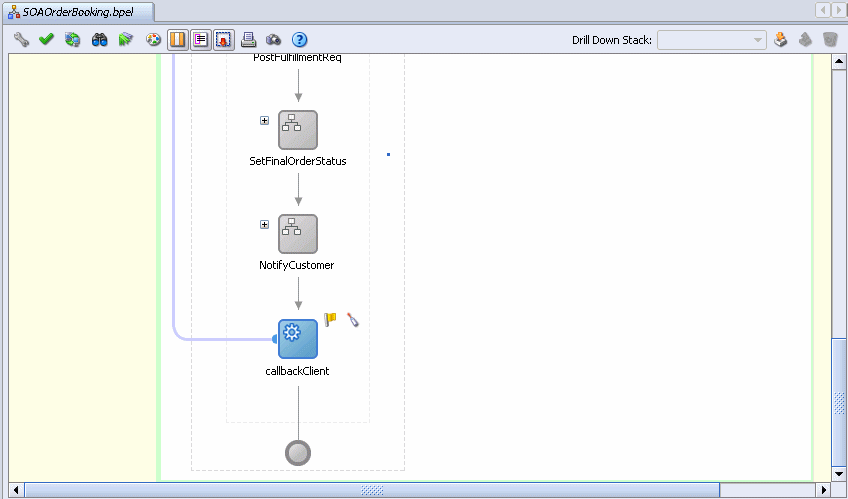Click the pencil icon next to callbackClient
This screenshot has width=848, height=499.
tap(353, 320)
